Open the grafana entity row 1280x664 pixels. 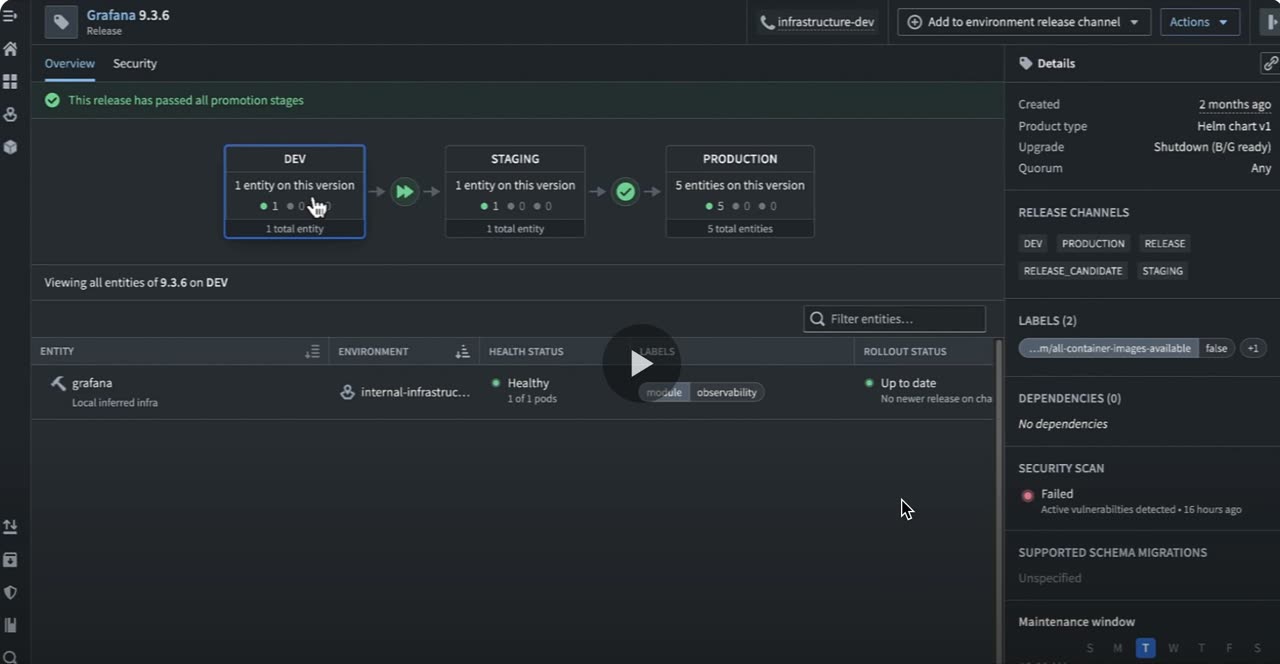(512, 392)
